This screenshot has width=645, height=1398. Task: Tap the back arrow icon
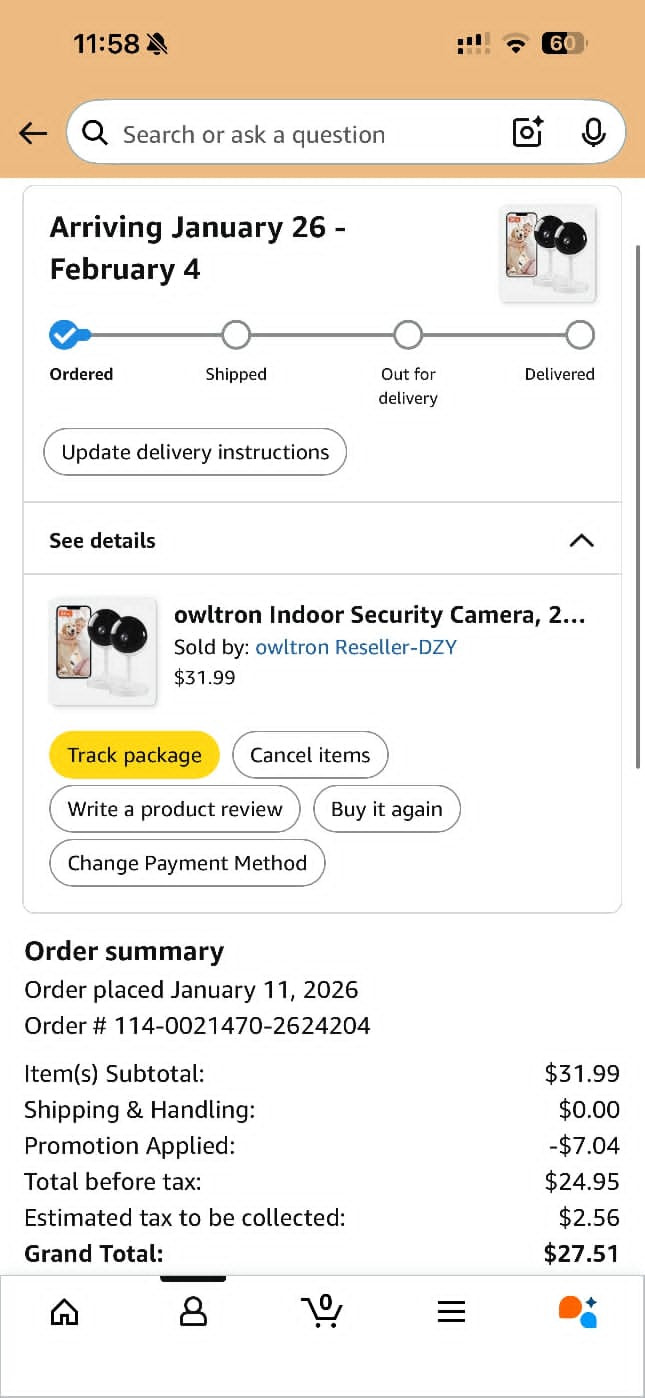33,134
